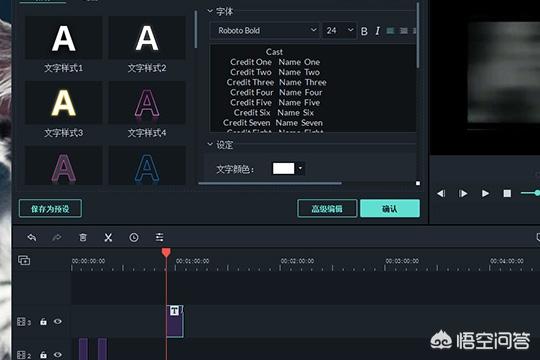Apply text style 文字样式1 preset
Viewport: 540px width, 360px height.
point(64,38)
